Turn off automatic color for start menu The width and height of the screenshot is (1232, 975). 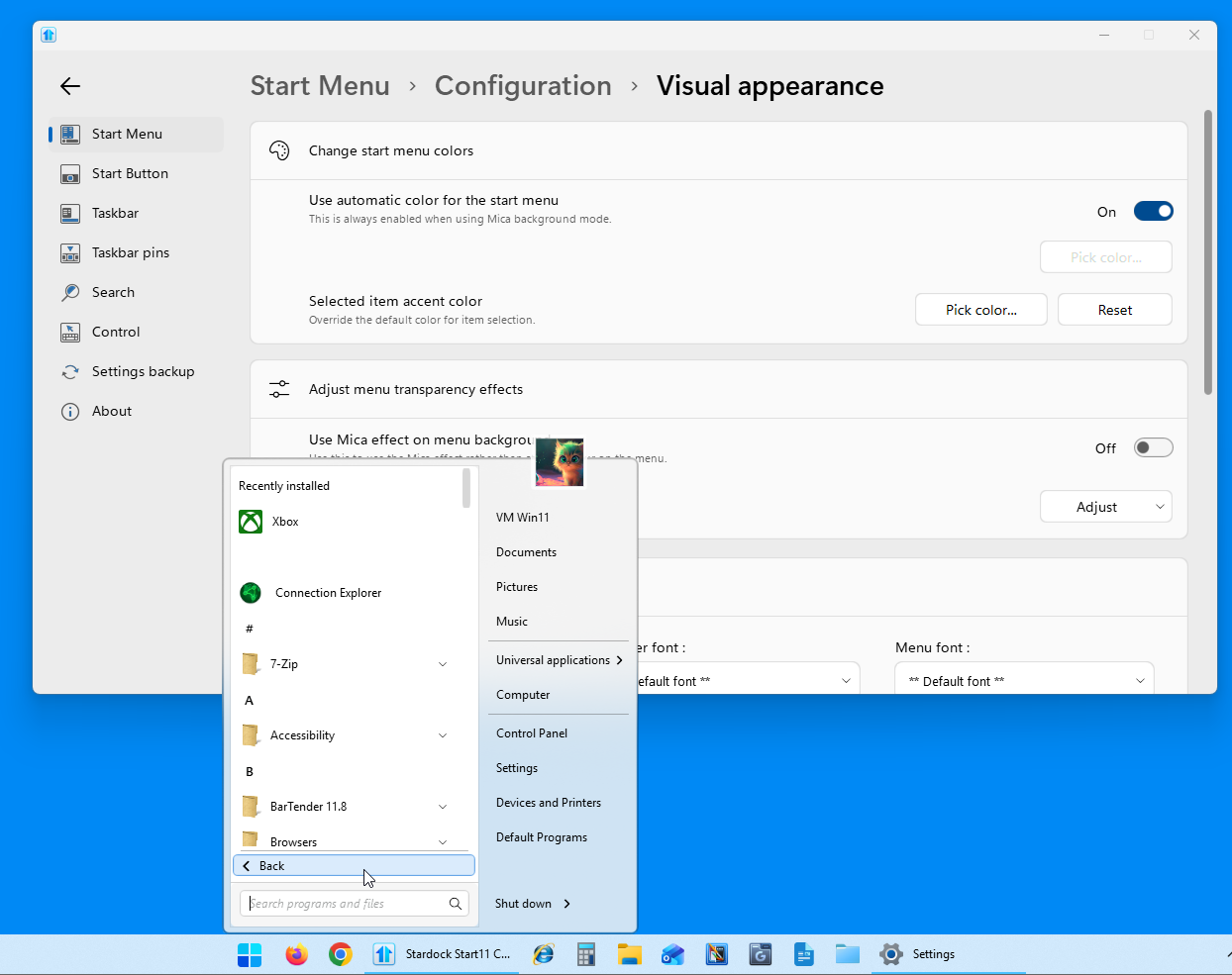pos(1153,211)
